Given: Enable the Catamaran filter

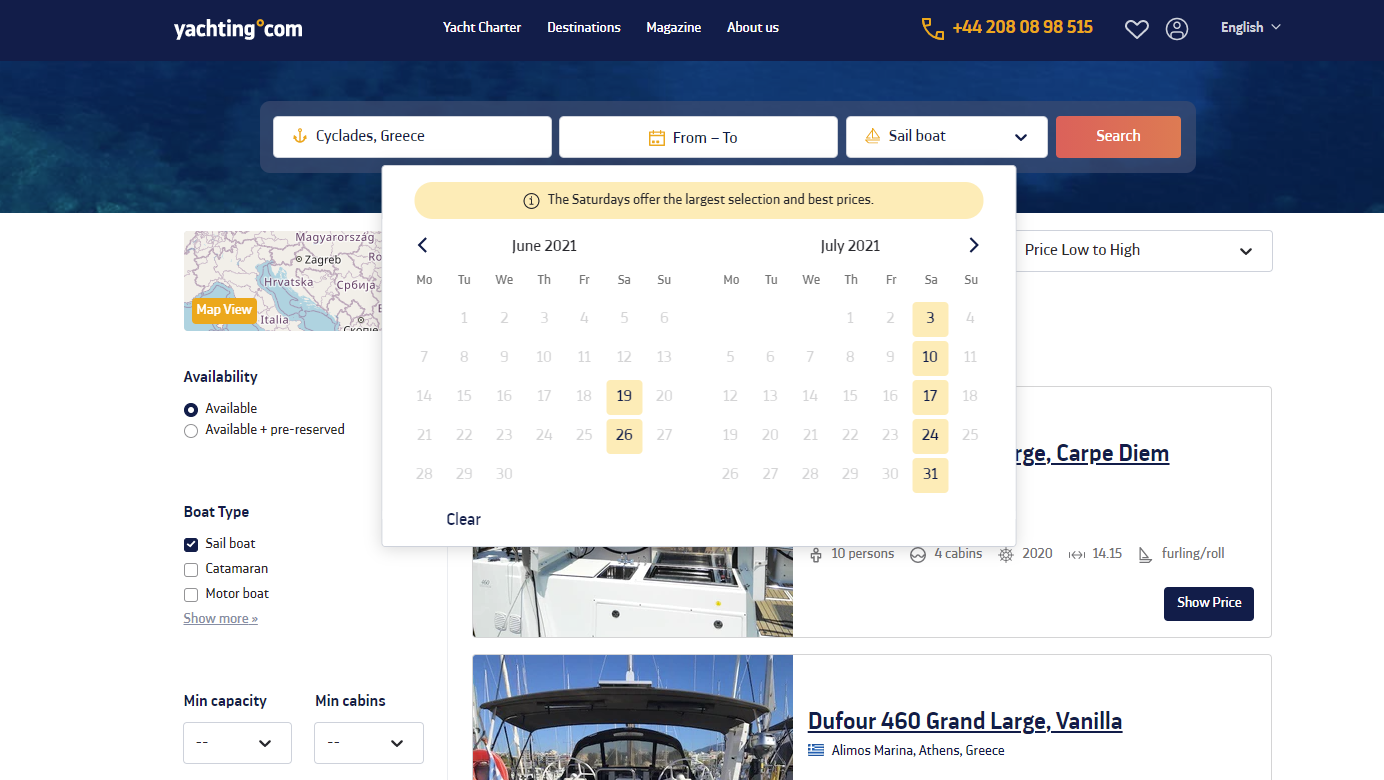Looking at the screenshot, I should click(190, 569).
